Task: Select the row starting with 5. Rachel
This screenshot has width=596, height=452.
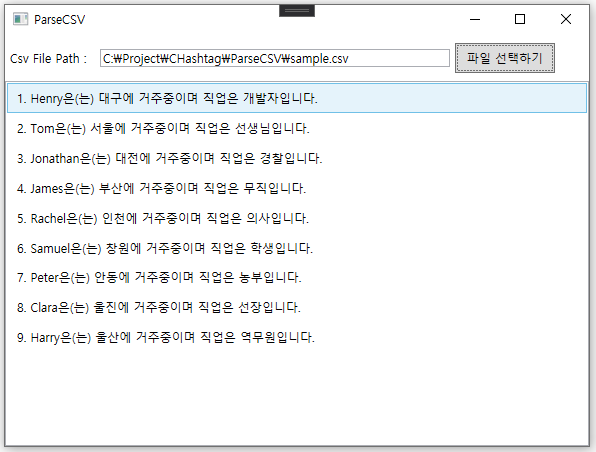Action: click(x=297, y=218)
